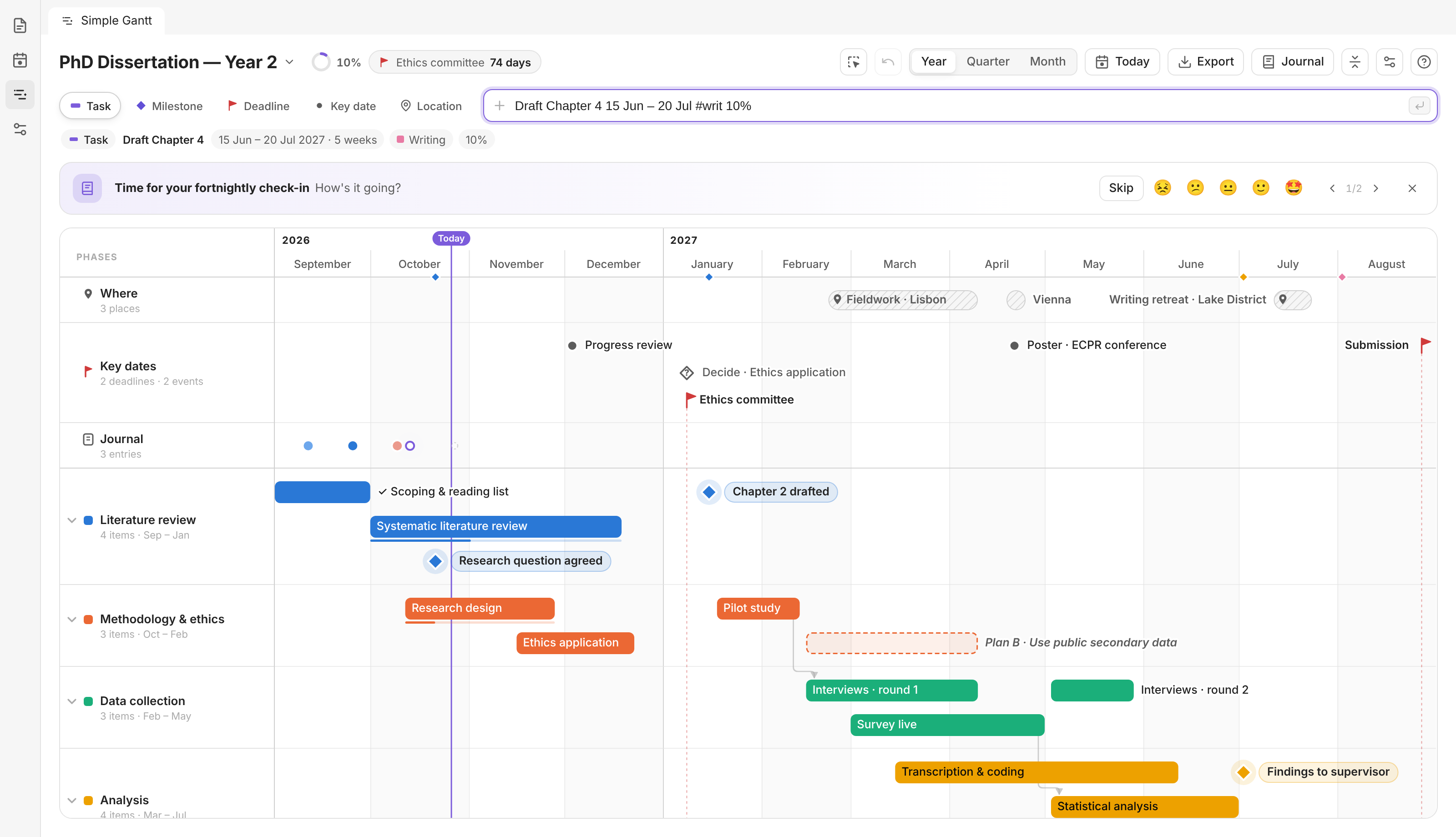Click the 10% progress ring
This screenshot has height=837, width=1456.
click(321, 62)
